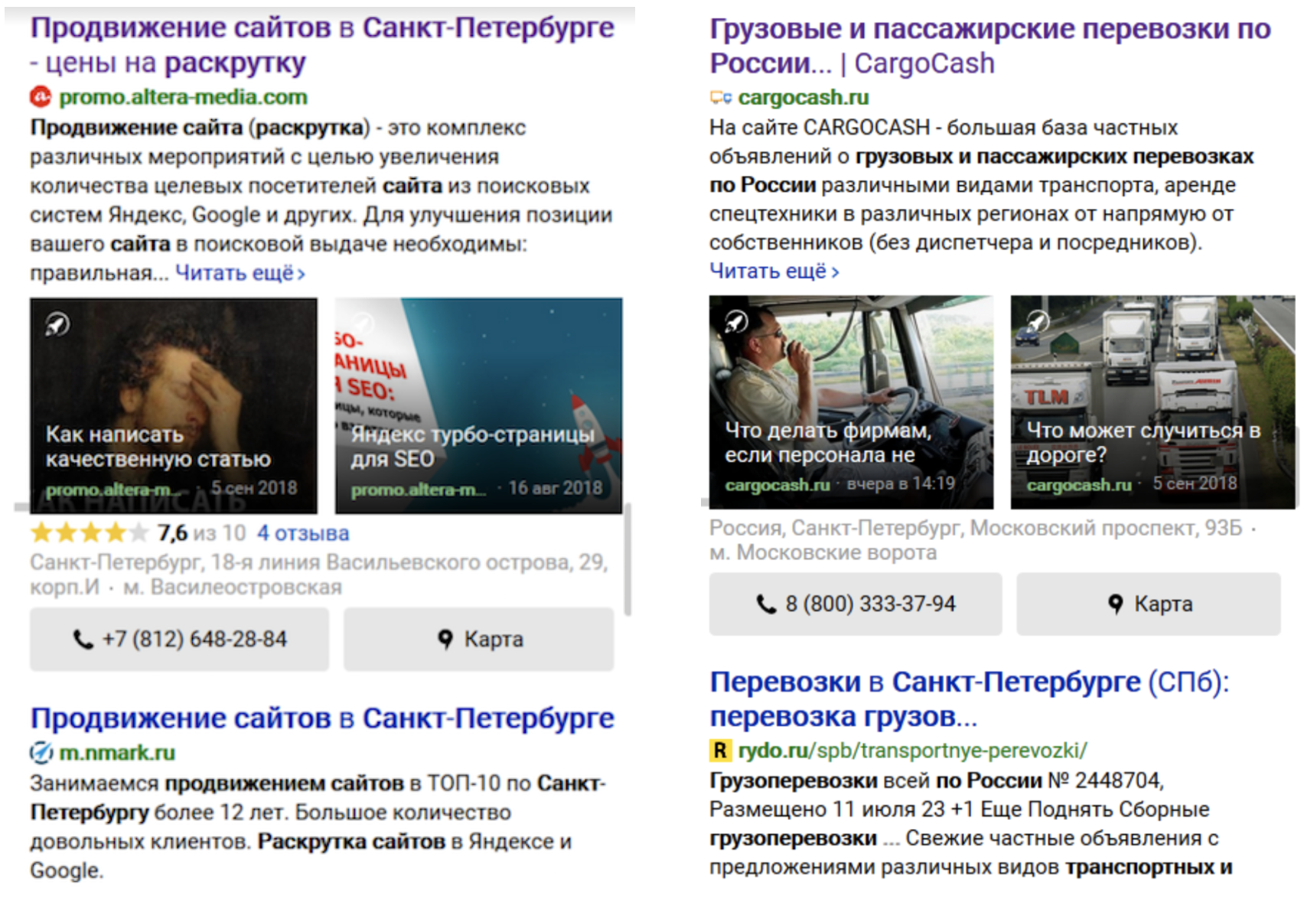Visit the promo.altera-media.com green URL

tap(184, 97)
